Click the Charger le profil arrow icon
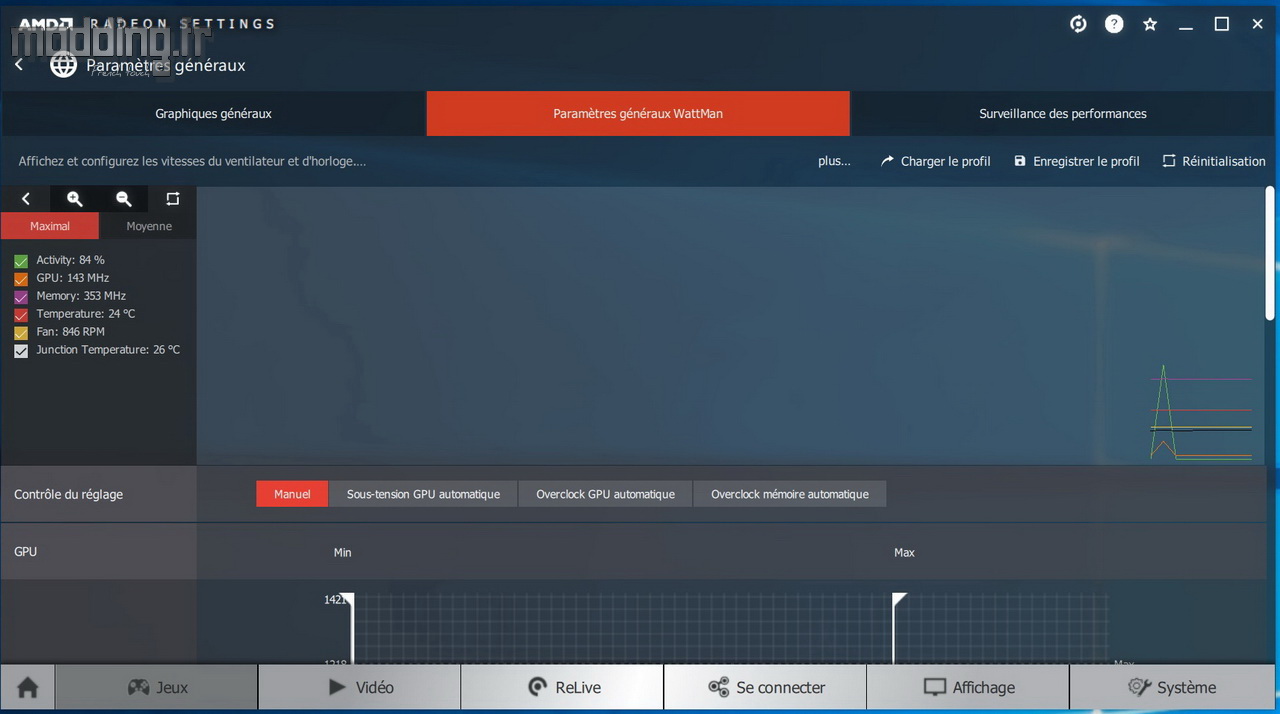The width and height of the screenshot is (1280, 714). [x=887, y=161]
